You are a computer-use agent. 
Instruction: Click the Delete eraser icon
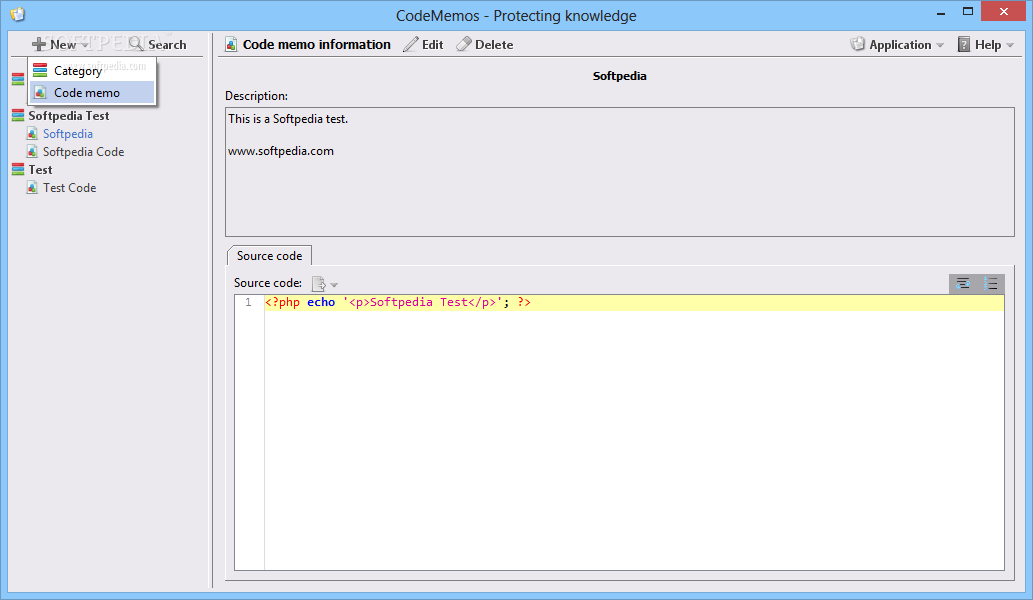464,45
